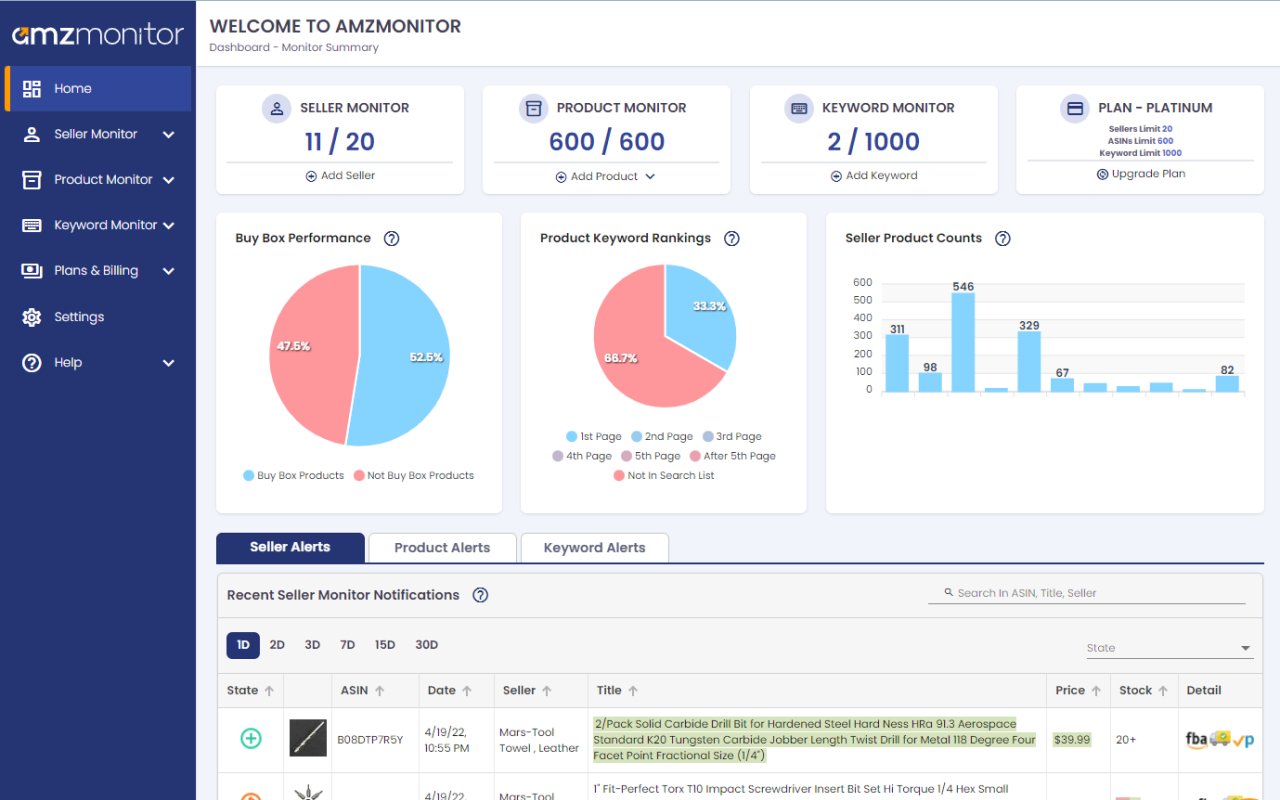Open the Add Product dropdown
The width and height of the screenshot is (1280, 800).
tap(606, 176)
